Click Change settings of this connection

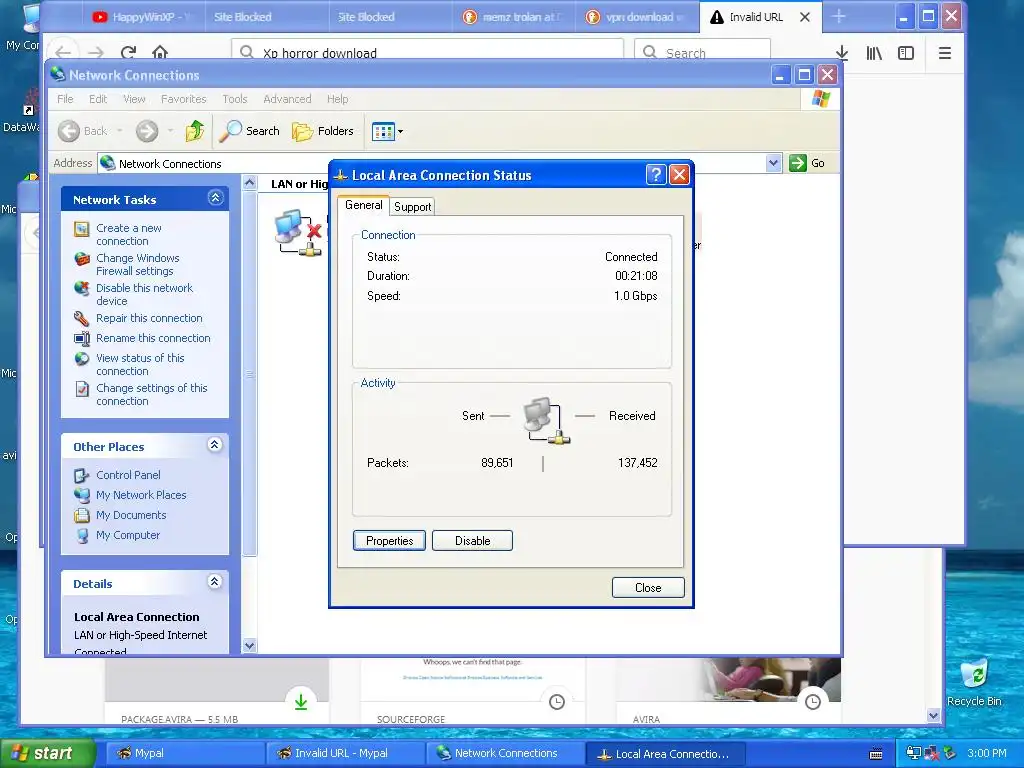coord(152,394)
